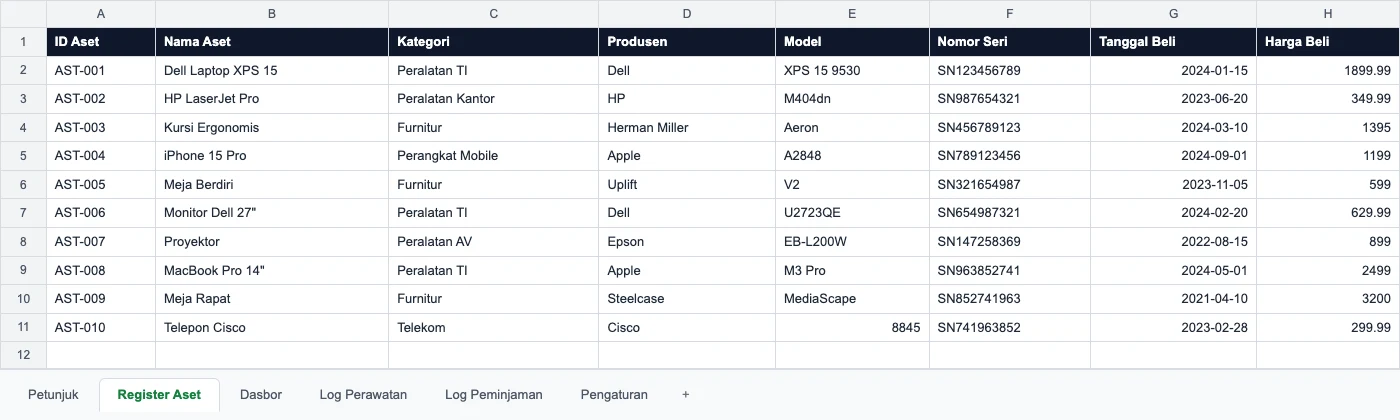Screen dimensions: 1400x420
Task: Select cell Telepon Cisco
Action: point(272,327)
